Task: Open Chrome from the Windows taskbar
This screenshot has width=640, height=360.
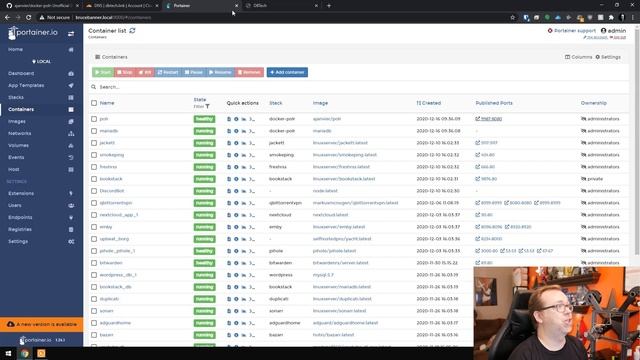Action: pyautogui.click(x=25, y=353)
